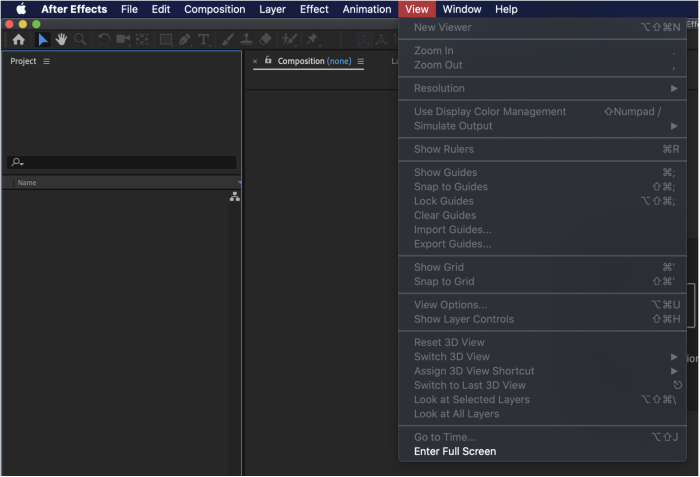Open the Window menu

(462, 9)
